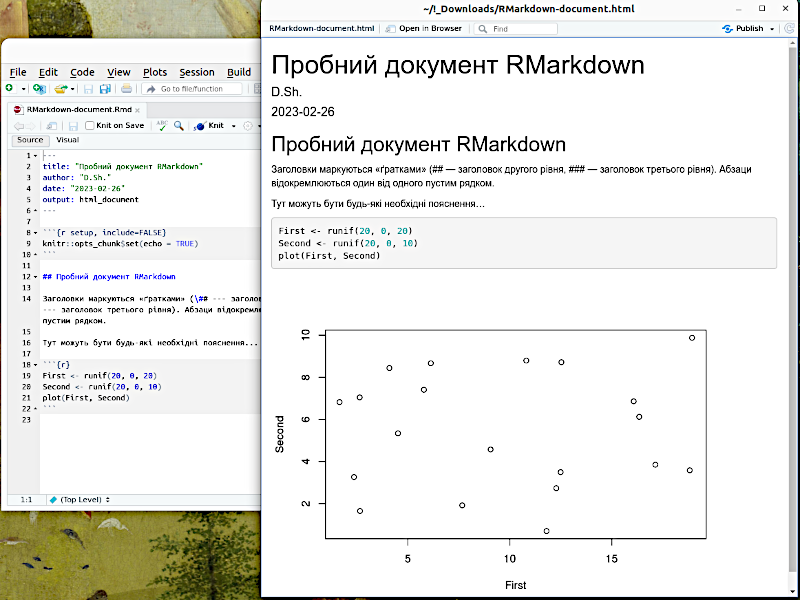The height and width of the screenshot is (600, 800).
Task: Focus the Go to file/function field
Action: pos(192,89)
